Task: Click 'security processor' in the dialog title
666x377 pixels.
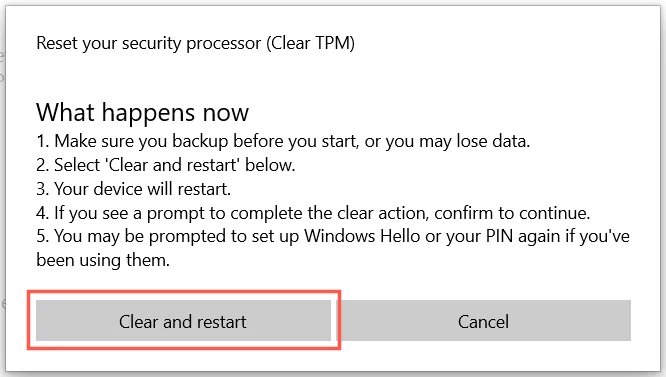Action: click(192, 43)
